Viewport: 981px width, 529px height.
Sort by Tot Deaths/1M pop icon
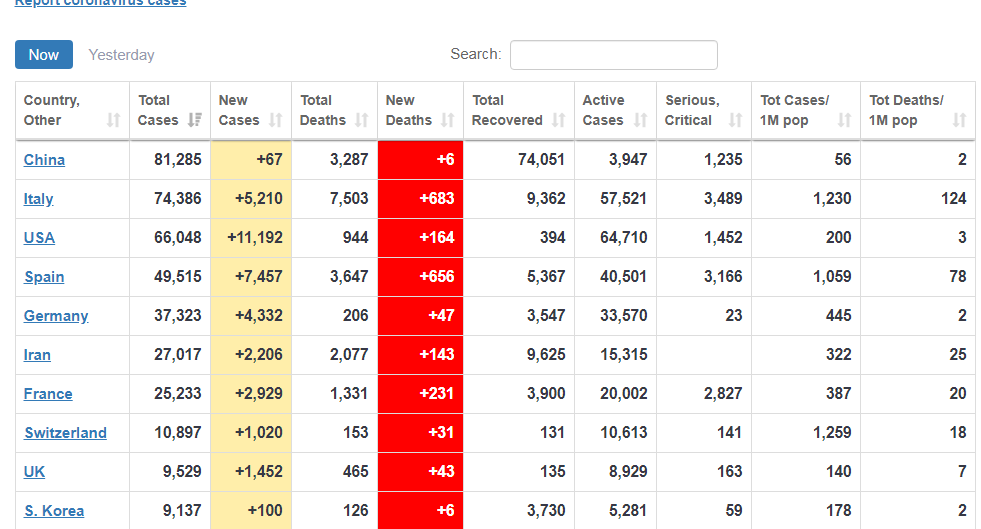tap(960, 120)
